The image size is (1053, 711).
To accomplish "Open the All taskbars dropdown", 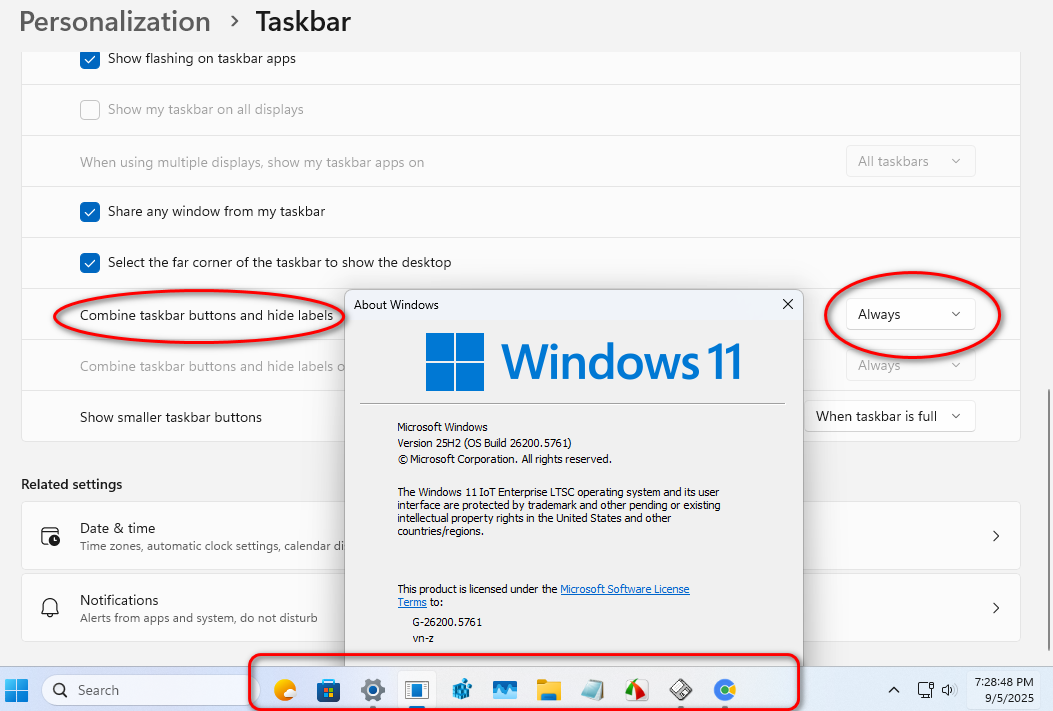I will click(x=910, y=161).
